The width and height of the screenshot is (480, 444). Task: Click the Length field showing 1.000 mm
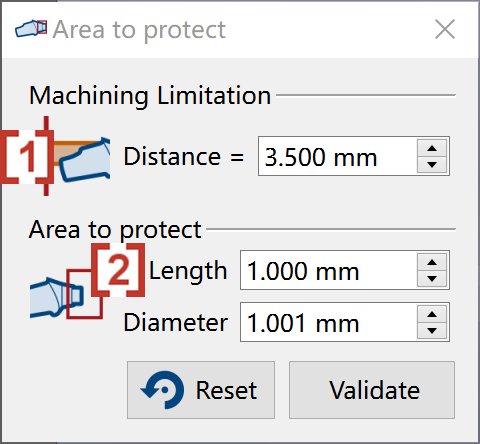click(345, 270)
